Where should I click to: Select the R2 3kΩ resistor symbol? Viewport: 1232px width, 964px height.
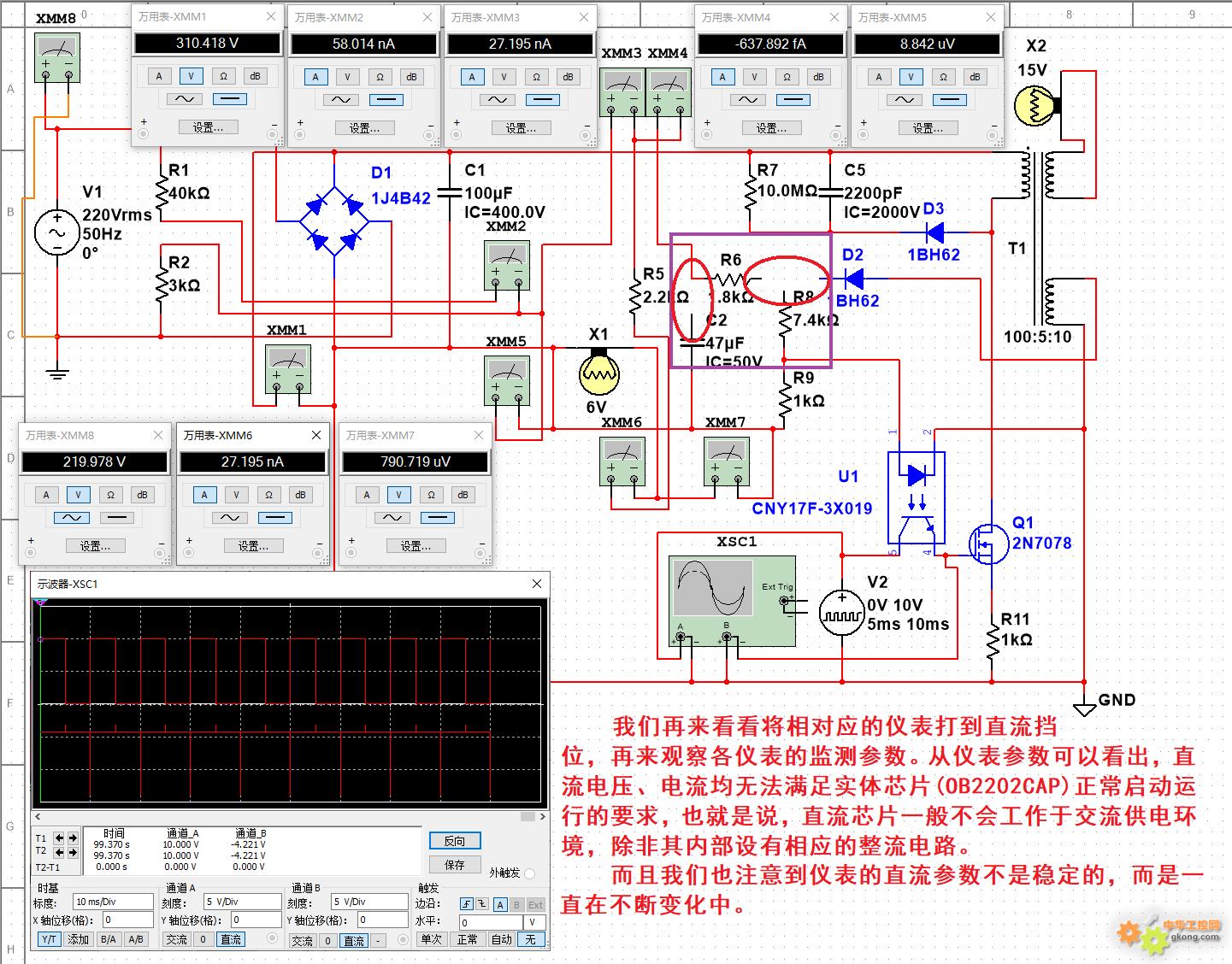tap(161, 285)
